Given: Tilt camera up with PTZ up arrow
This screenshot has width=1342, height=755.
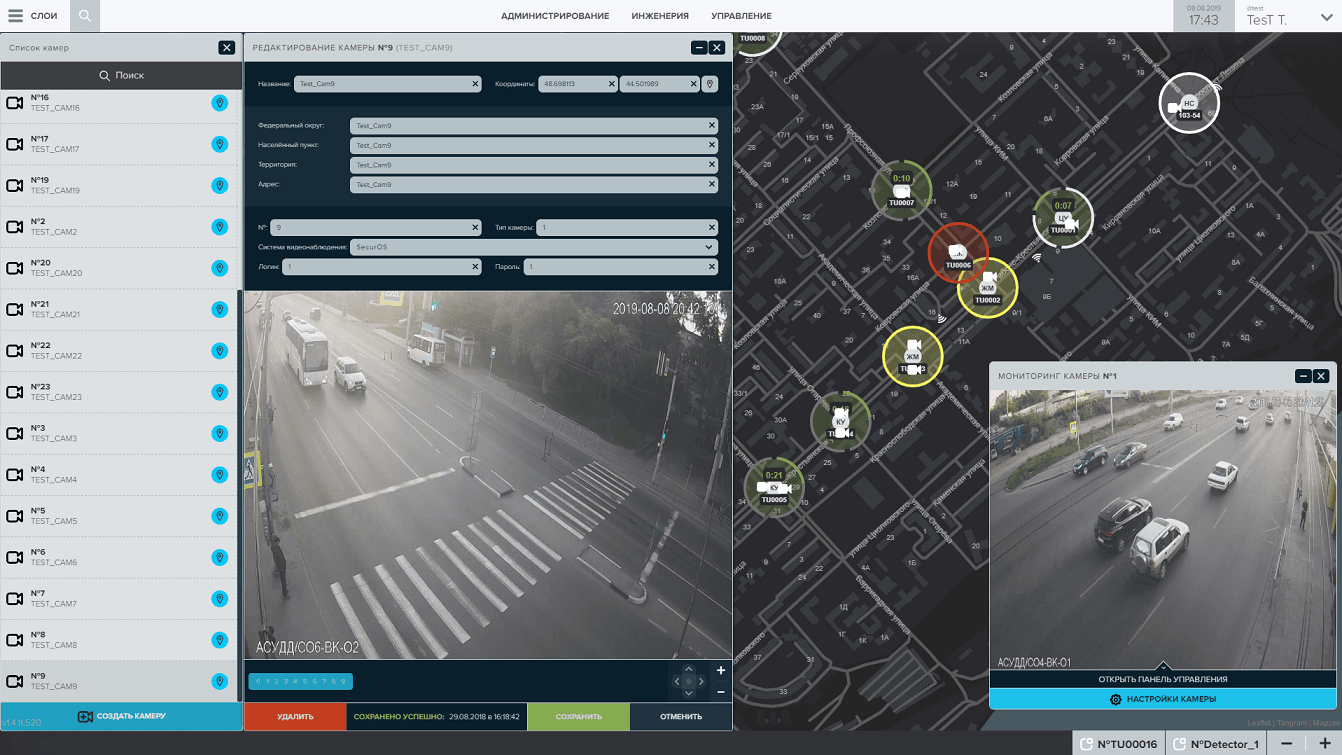Looking at the screenshot, I should pos(688,669).
